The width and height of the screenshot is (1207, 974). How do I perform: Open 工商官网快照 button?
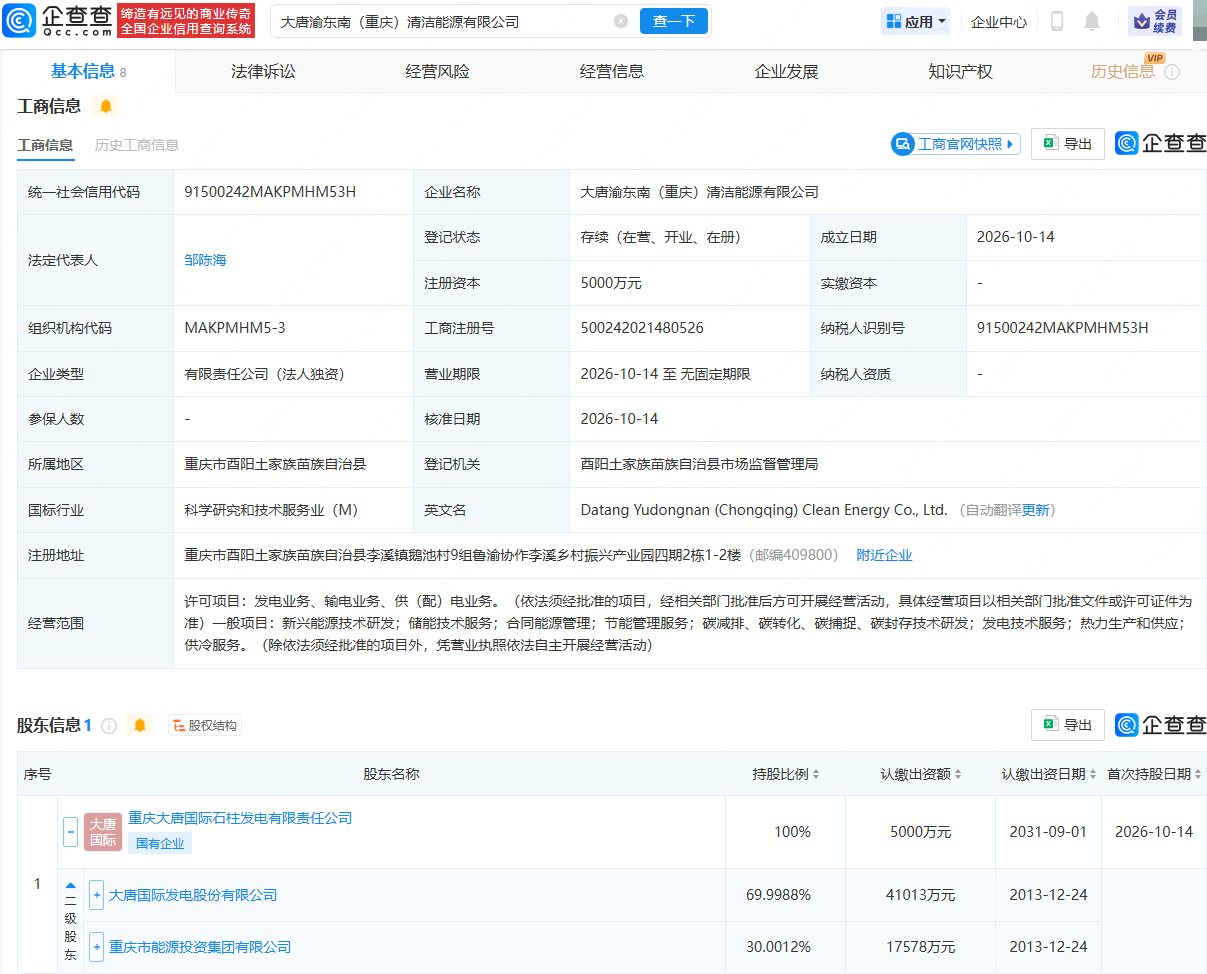[955, 144]
